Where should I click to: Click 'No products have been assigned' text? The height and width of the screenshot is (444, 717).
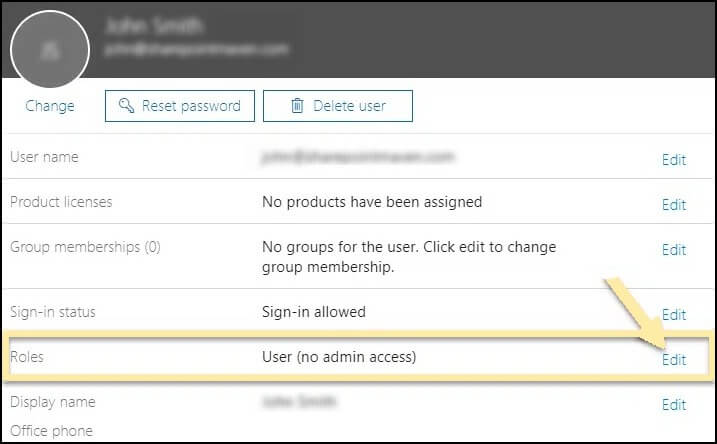point(372,202)
